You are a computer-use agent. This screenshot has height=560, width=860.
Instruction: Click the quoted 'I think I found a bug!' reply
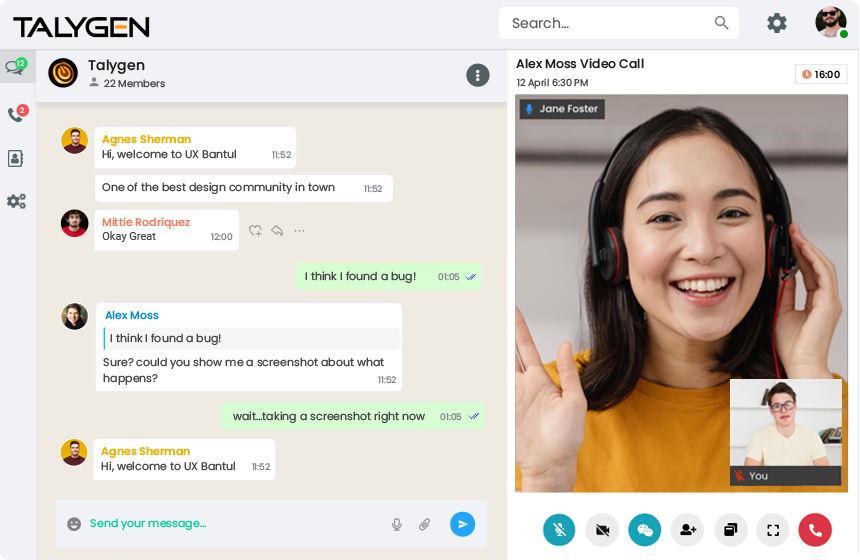point(252,338)
